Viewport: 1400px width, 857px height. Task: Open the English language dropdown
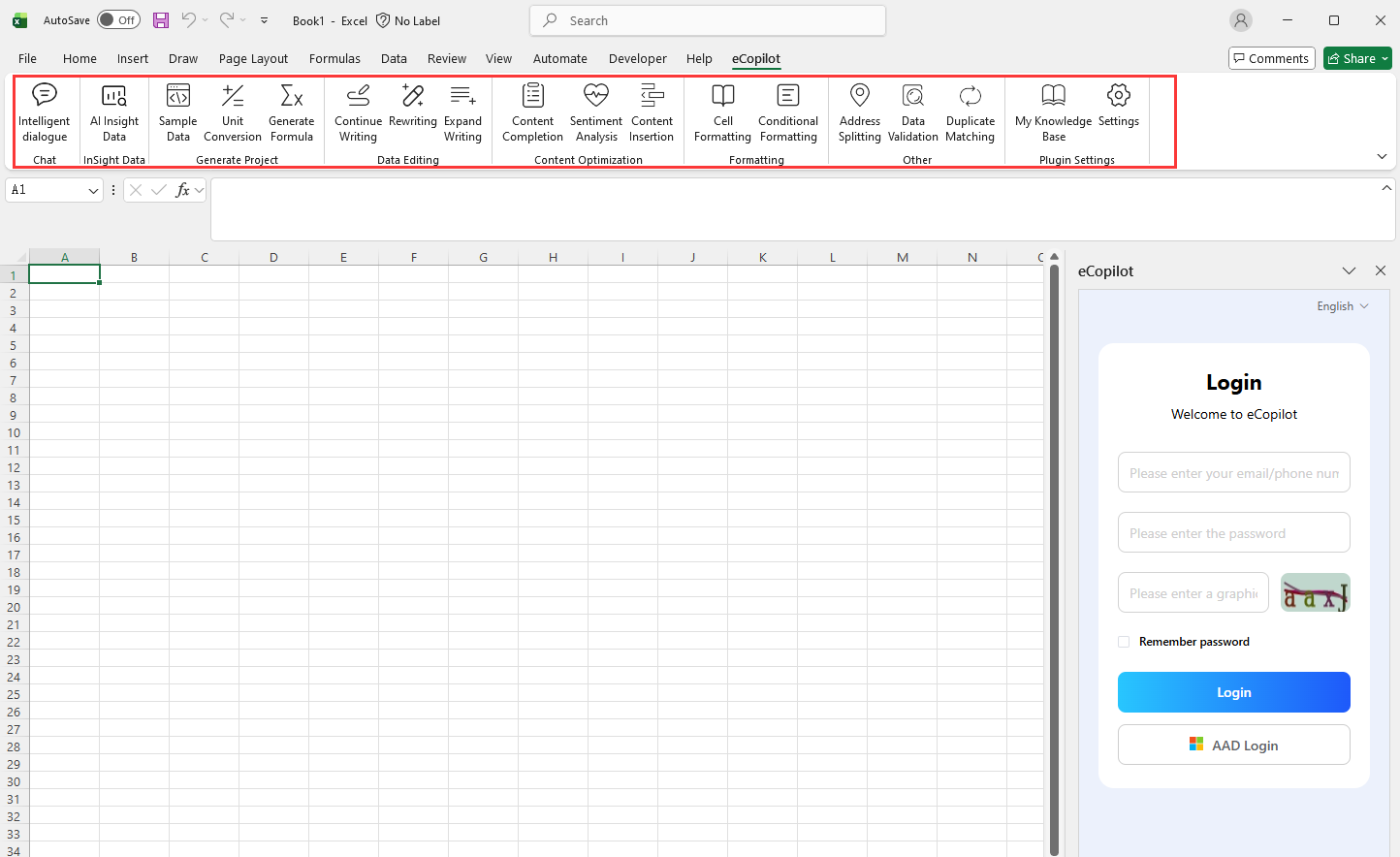point(1342,306)
